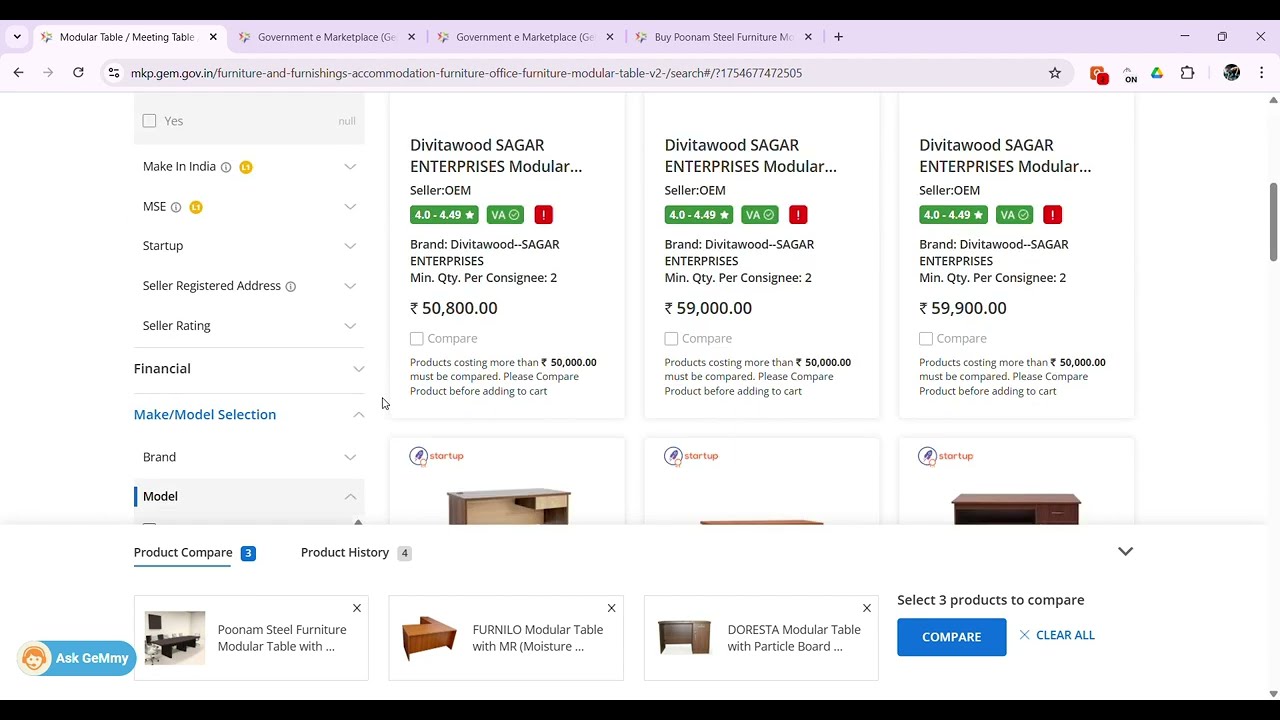Viewport: 1280px width, 720px height.
Task: Click red alert badge on ₹ 50,800.00 product
Action: [x=543, y=215]
